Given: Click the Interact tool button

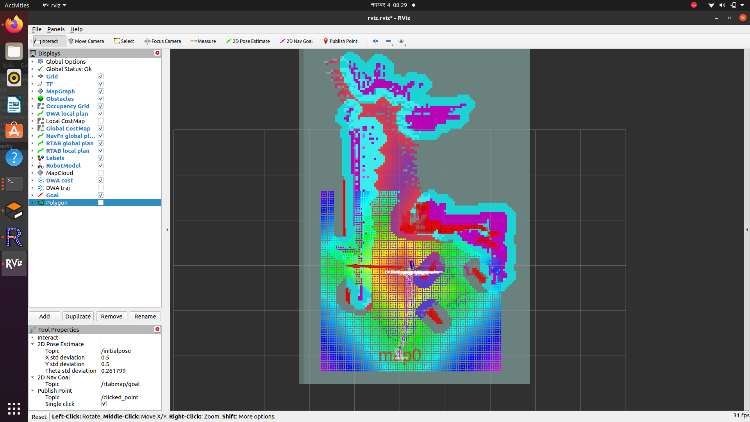Looking at the screenshot, I should coord(46,41).
